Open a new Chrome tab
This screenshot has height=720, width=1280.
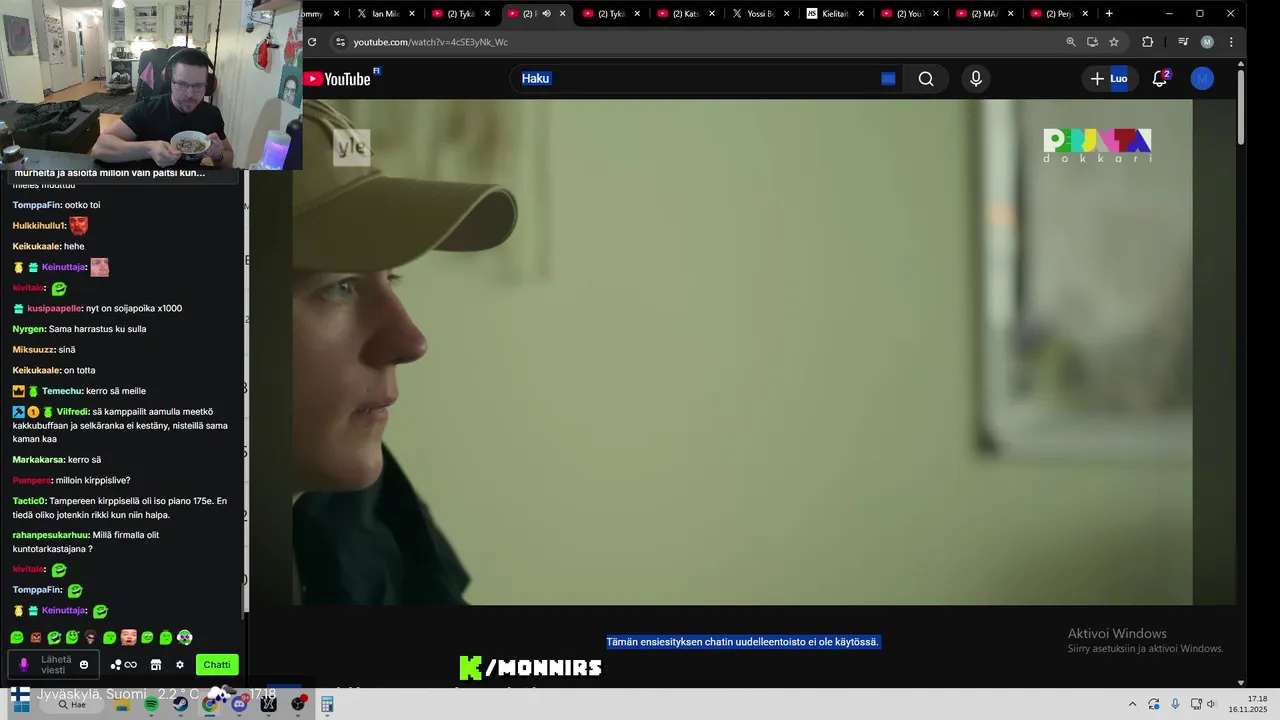coord(1109,14)
